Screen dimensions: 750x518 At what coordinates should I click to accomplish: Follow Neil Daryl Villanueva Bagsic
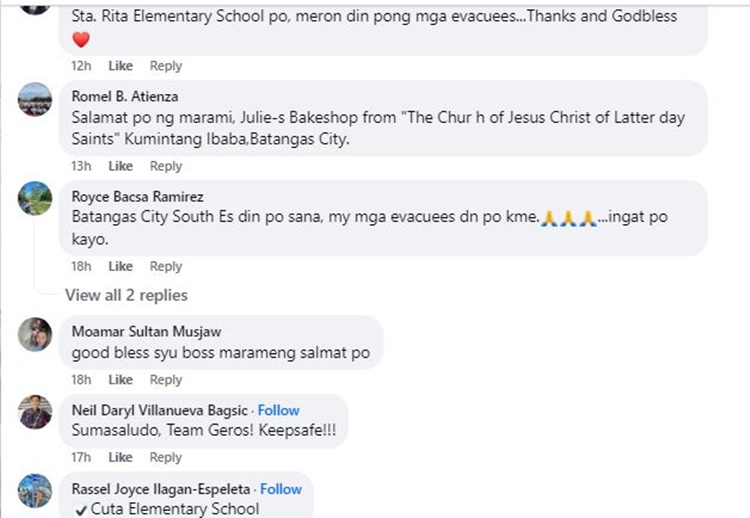pos(279,410)
